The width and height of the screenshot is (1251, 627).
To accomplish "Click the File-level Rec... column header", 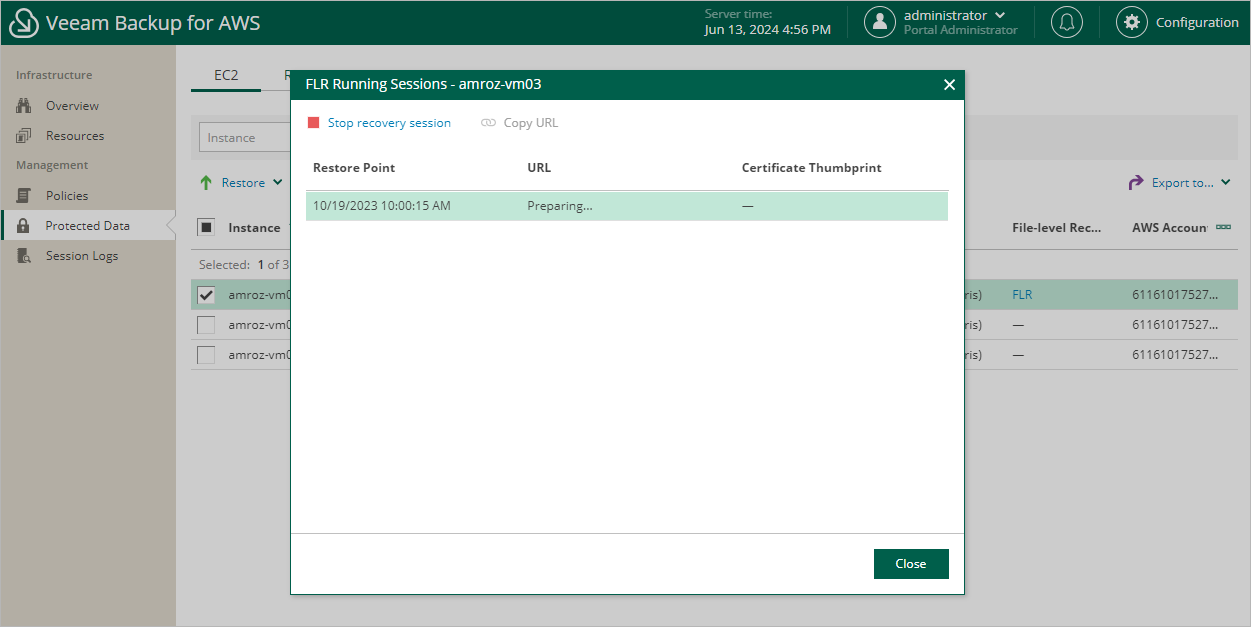I will [x=1057, y=228].
